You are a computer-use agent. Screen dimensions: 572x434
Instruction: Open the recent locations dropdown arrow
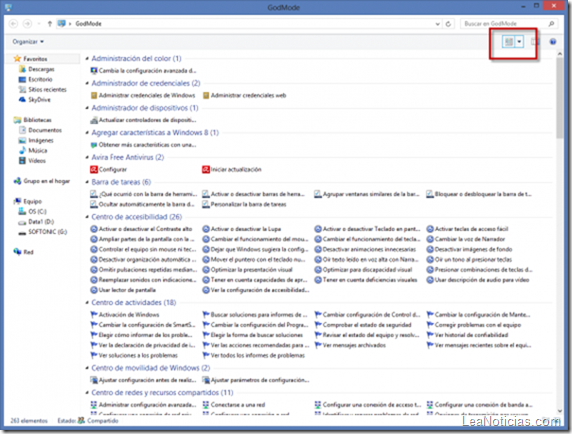click(x=39, y=24)
